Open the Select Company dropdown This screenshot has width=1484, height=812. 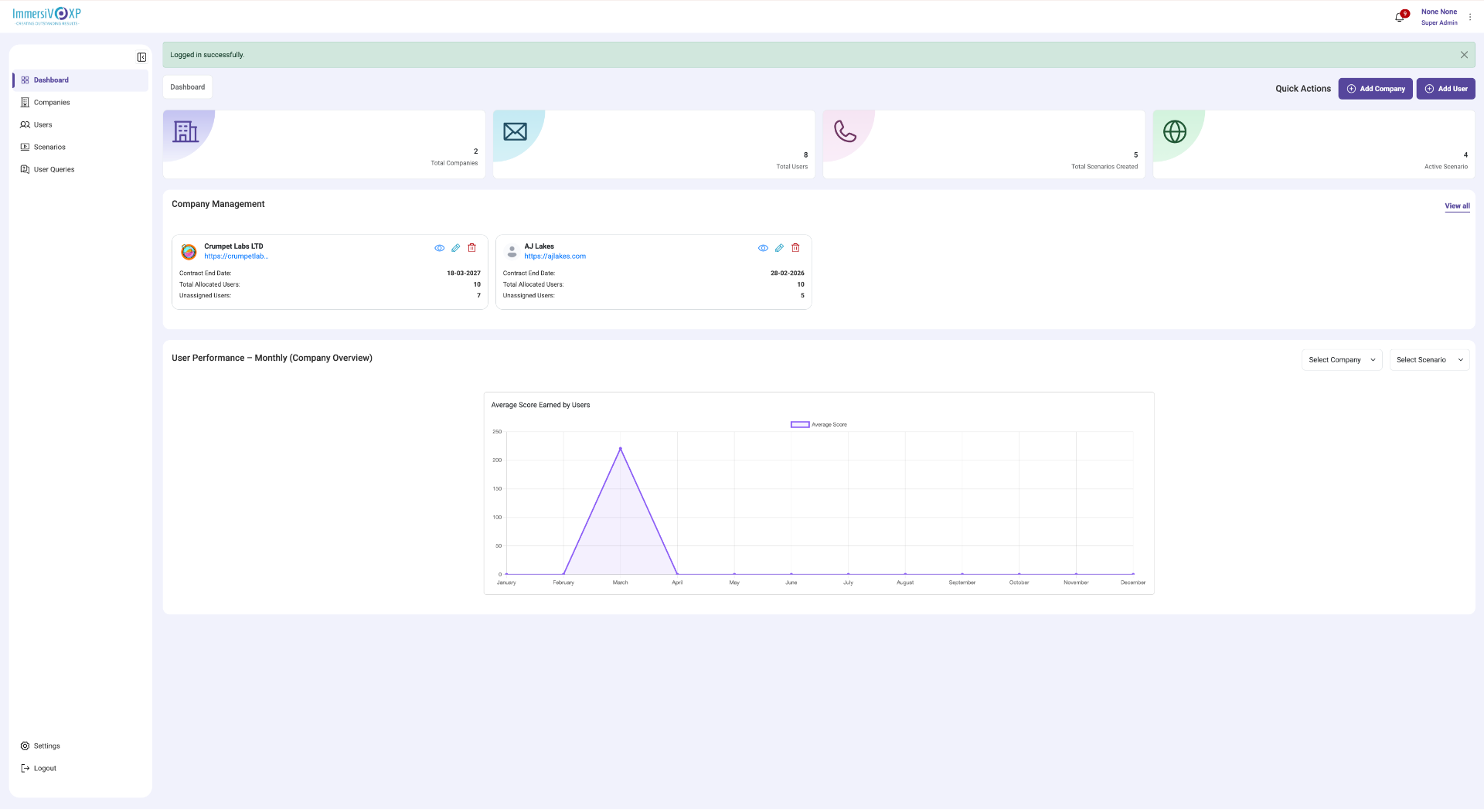[x=1341, y=359]
